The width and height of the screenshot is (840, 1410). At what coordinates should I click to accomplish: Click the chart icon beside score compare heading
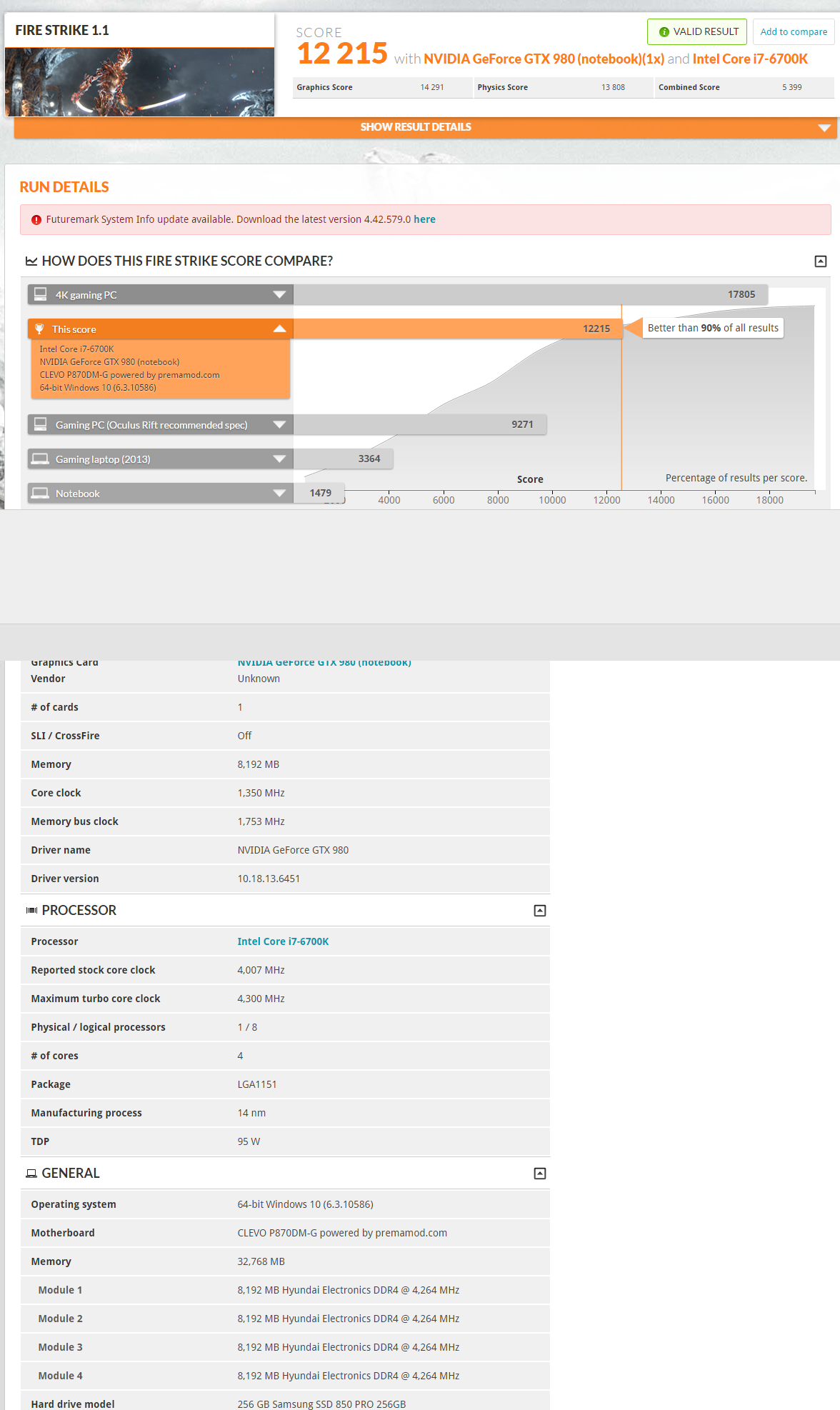31,261
